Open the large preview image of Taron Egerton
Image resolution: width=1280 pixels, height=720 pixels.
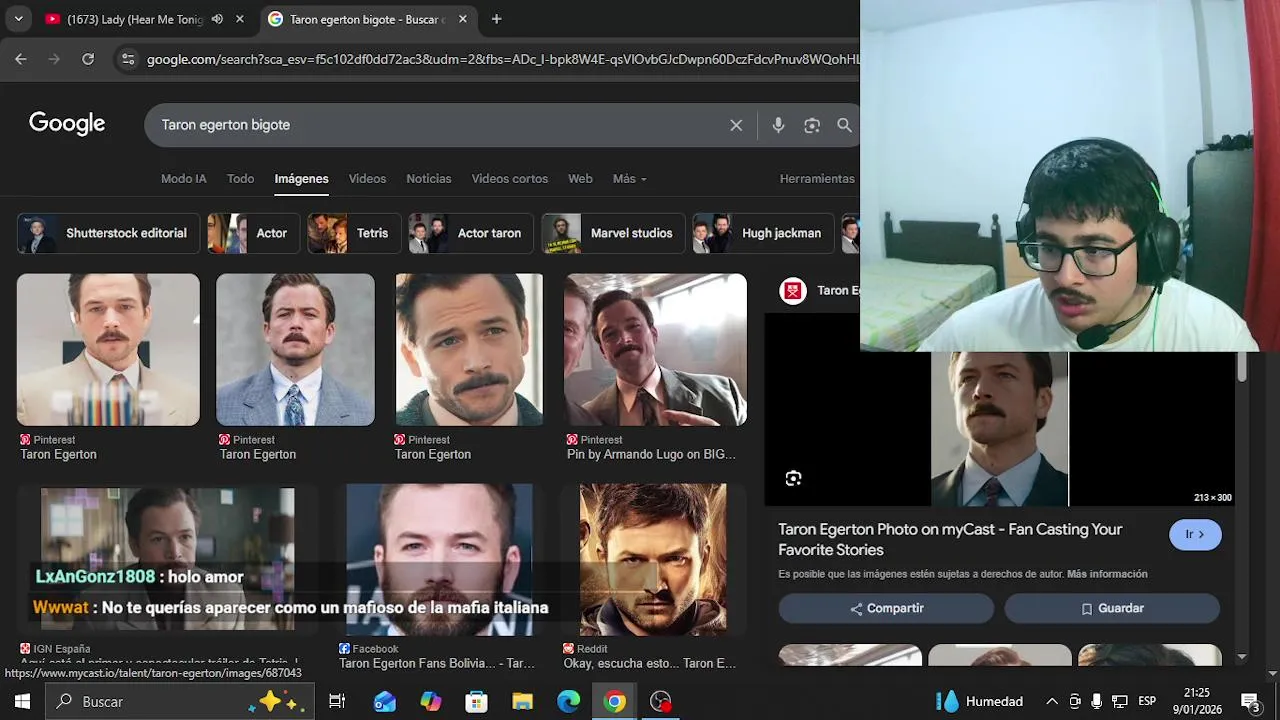999,429
